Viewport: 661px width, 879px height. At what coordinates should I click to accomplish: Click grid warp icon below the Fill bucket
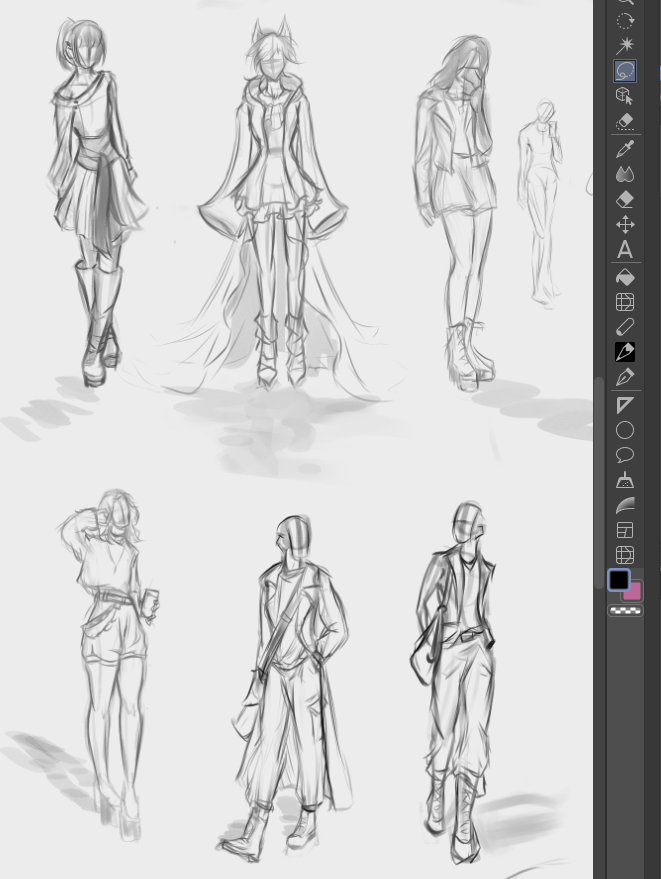pyautogui.click(x=625, y=302)
